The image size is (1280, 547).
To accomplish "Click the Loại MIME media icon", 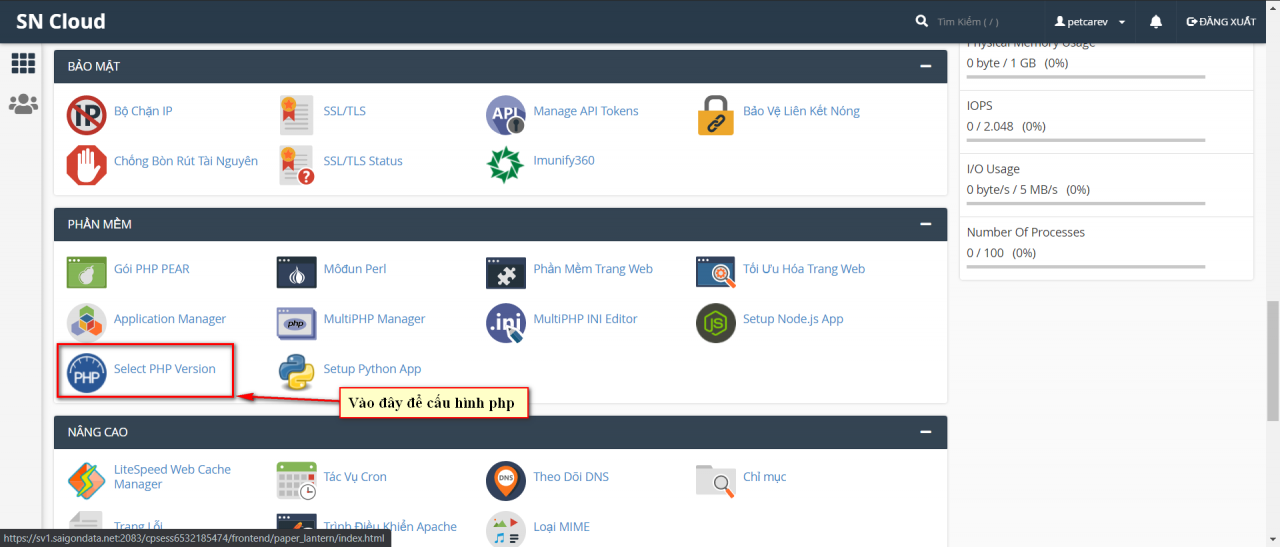I will pyautogui.click(x=506, y=530).
